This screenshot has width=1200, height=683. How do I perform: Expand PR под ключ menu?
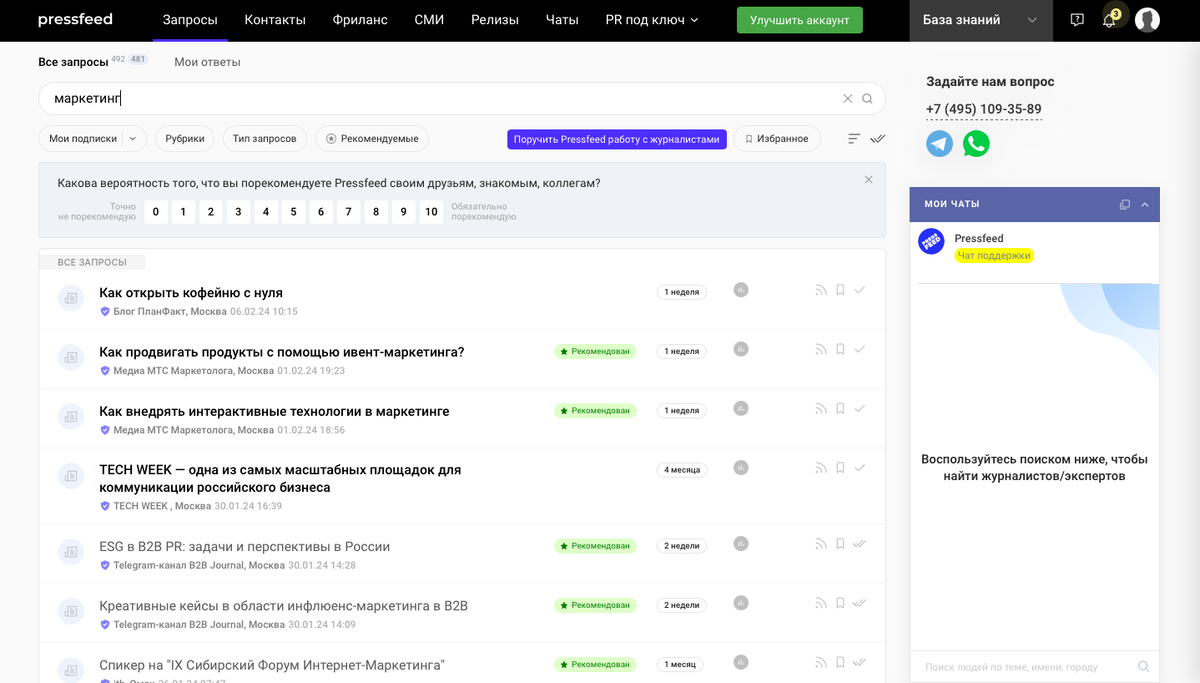tap(652, 20)
